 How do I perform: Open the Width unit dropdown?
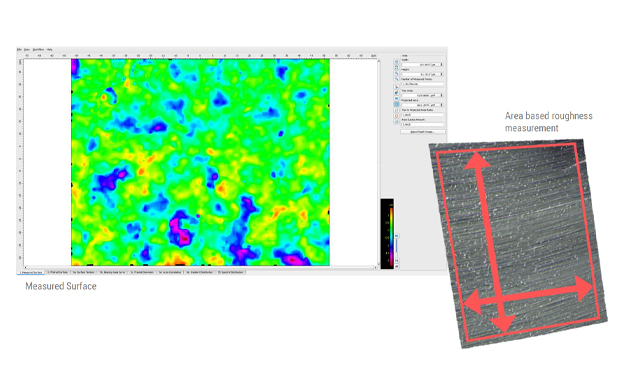pos(437,65)
